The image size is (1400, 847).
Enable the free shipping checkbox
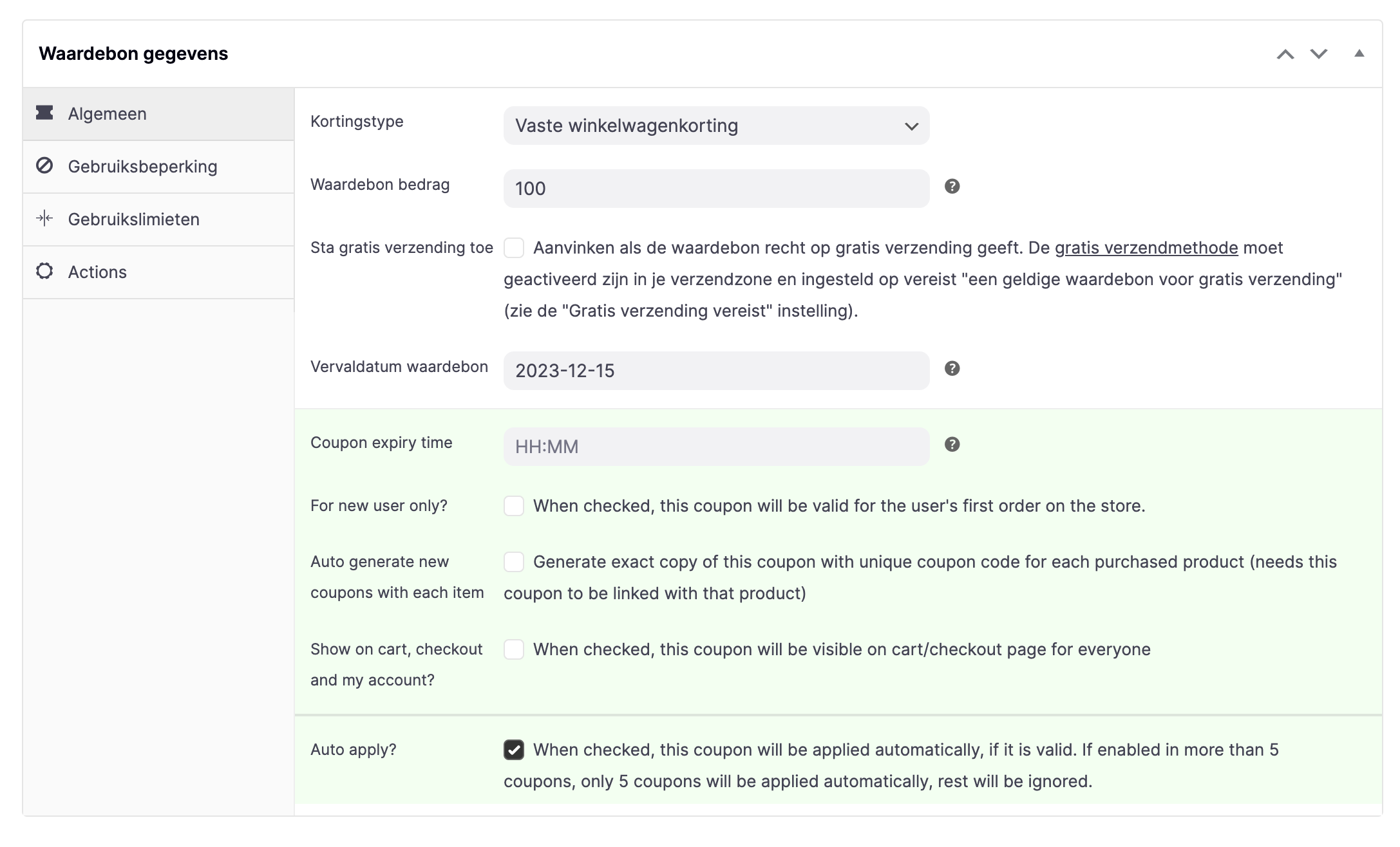pos(514,248)
